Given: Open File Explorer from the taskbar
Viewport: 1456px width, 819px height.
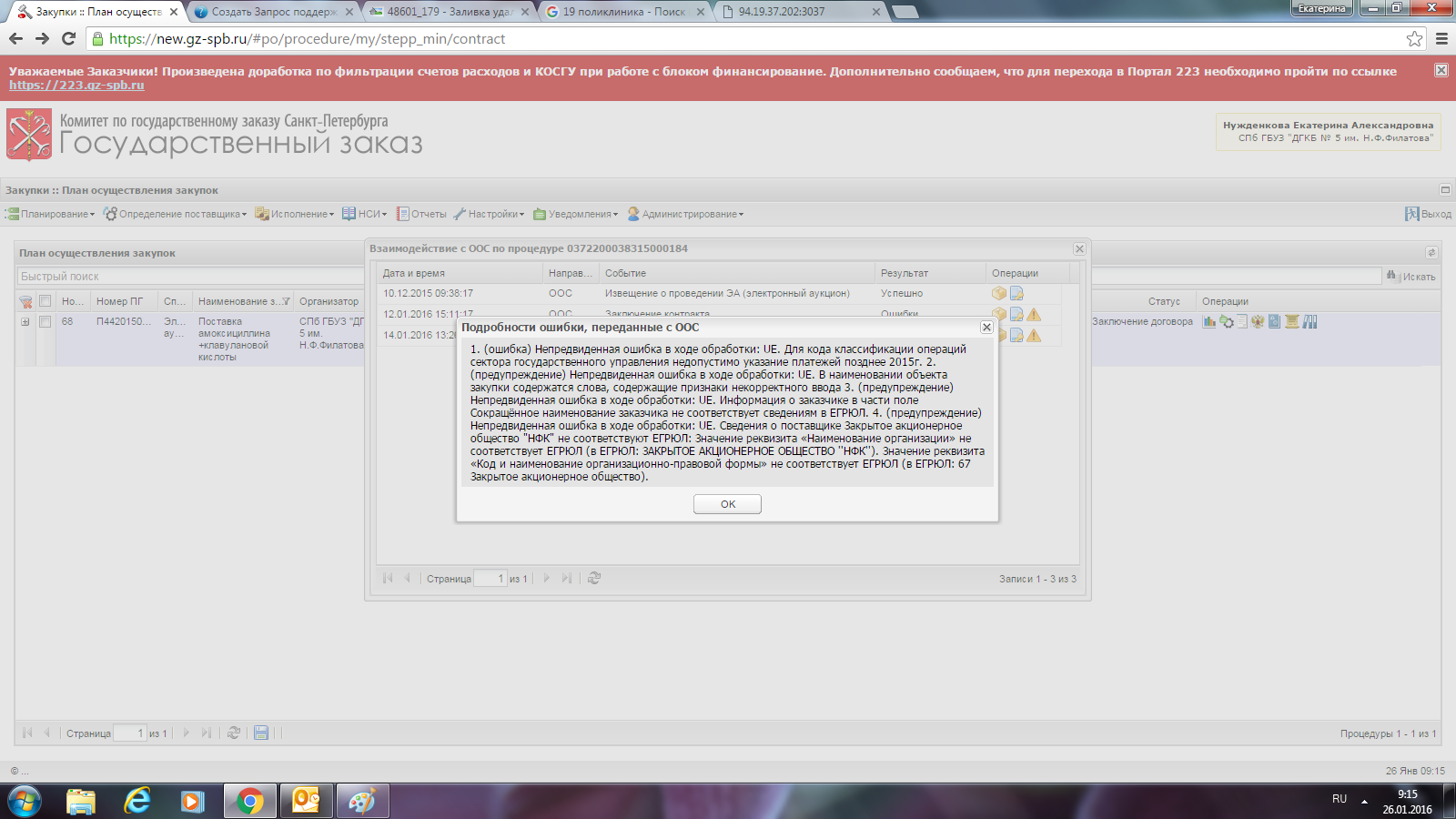Looking at the screenshot, I should pyautogui.click(x=81, y=801).
